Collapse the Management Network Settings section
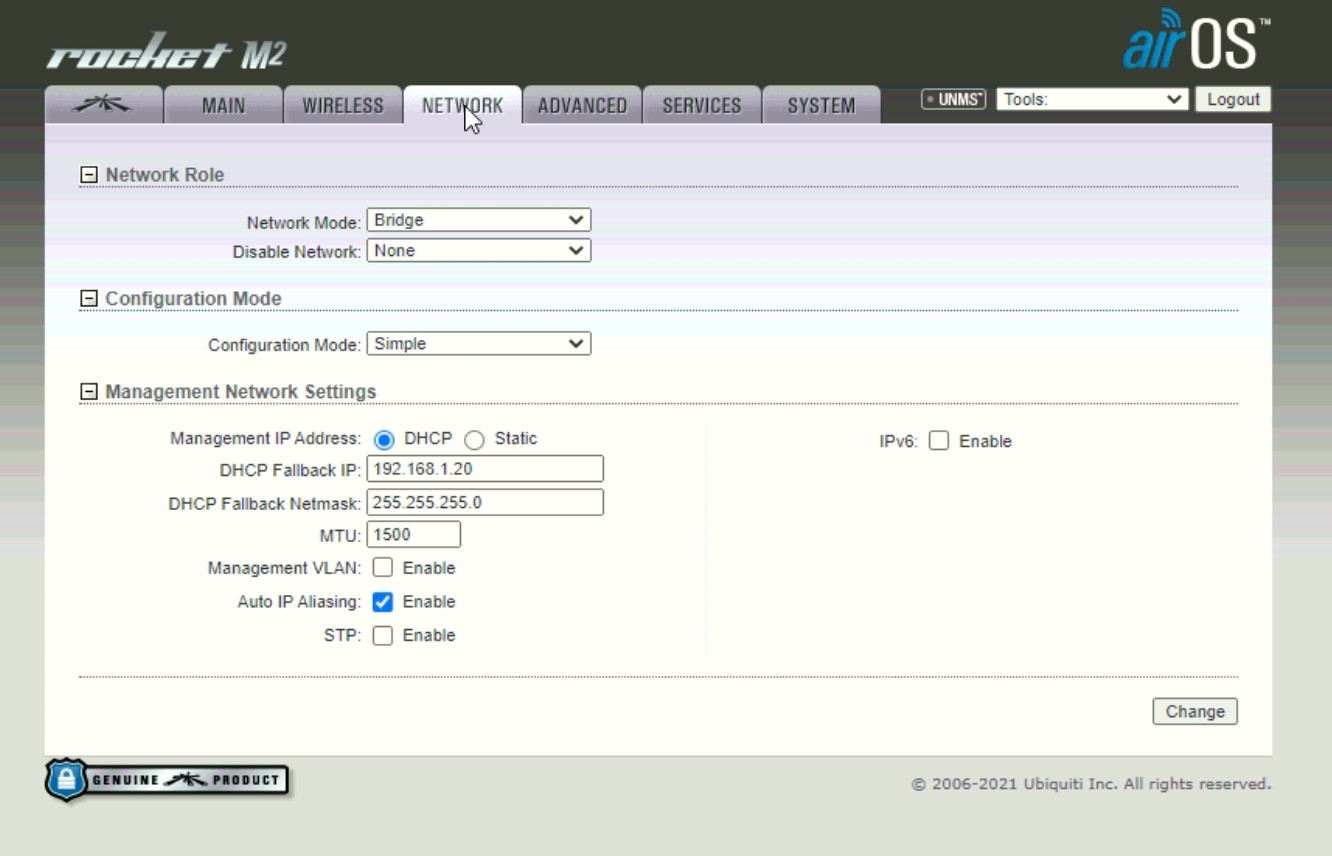 [89, 392]
